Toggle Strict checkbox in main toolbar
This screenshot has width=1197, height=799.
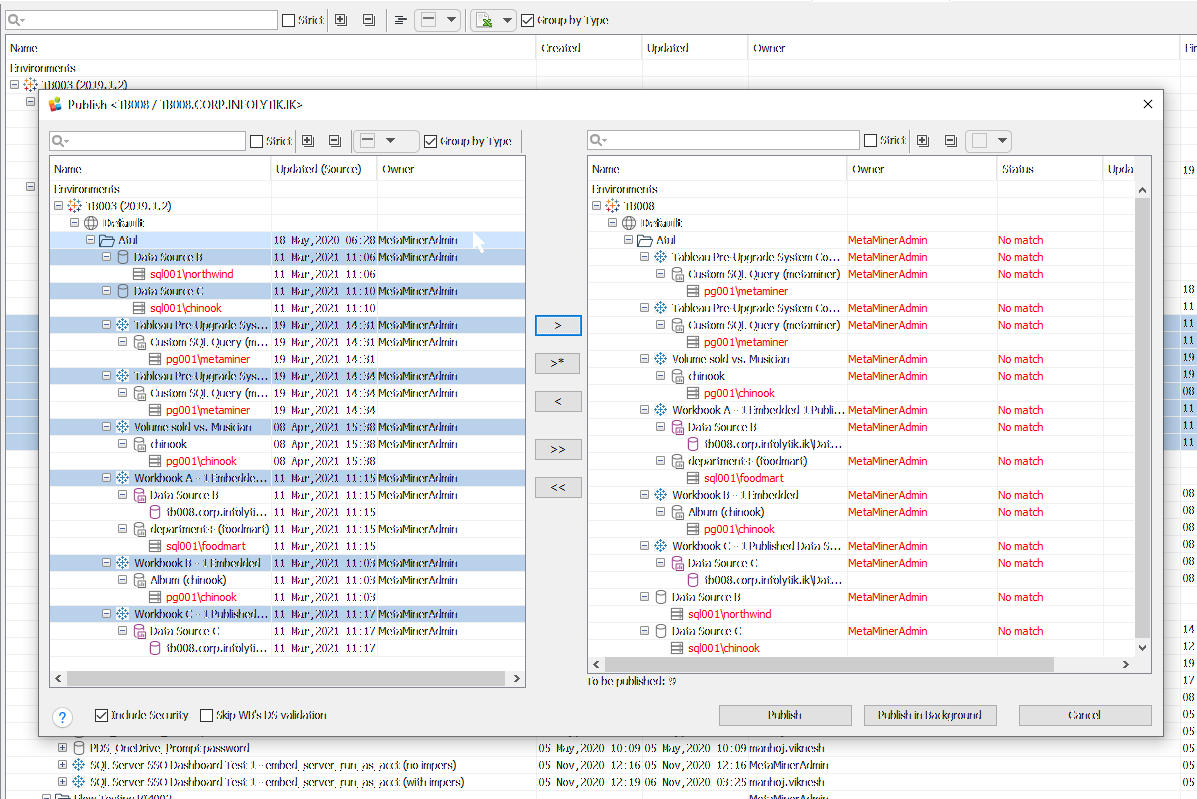[x=289, y=21]
